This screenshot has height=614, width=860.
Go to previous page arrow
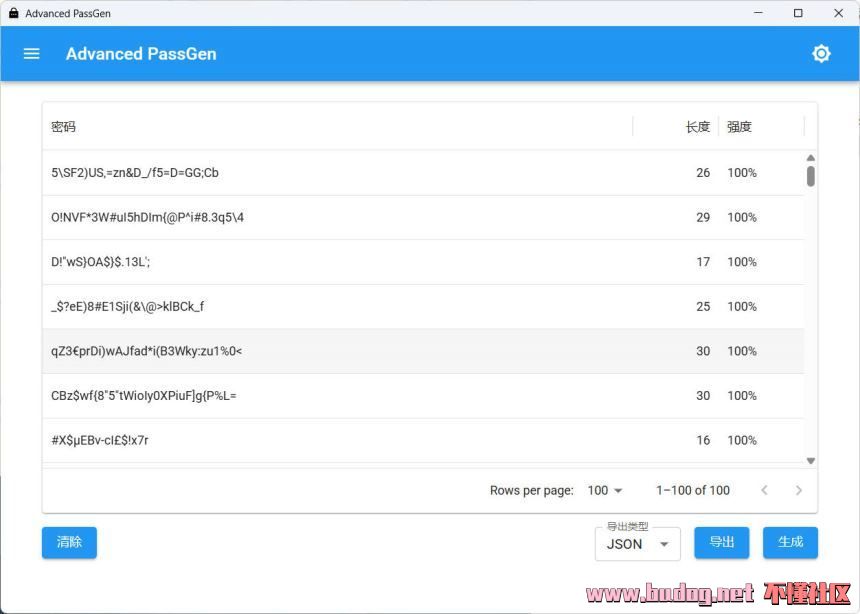pos(765,490)
